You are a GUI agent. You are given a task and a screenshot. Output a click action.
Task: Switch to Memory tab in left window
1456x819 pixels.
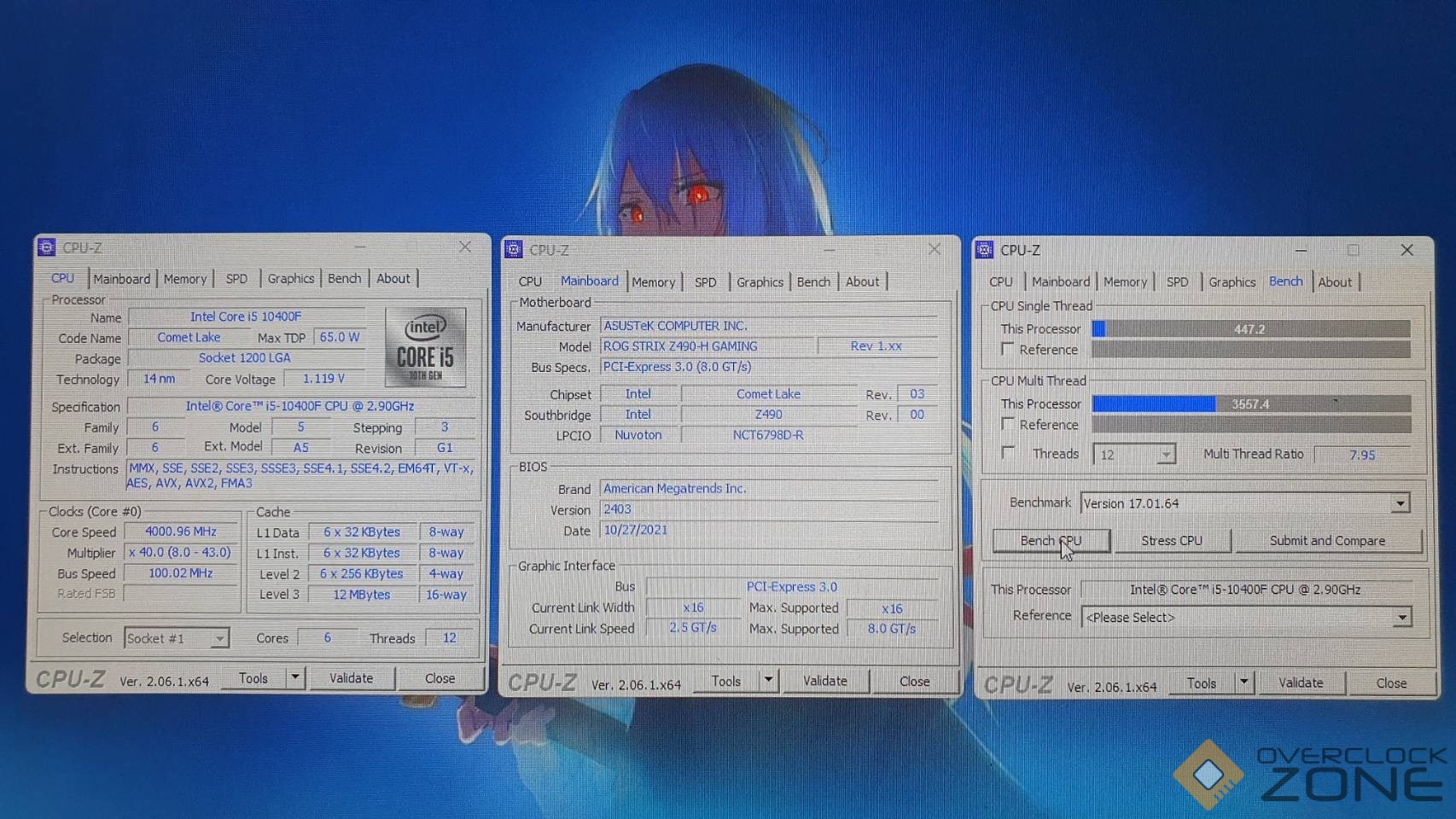[185, 279]
